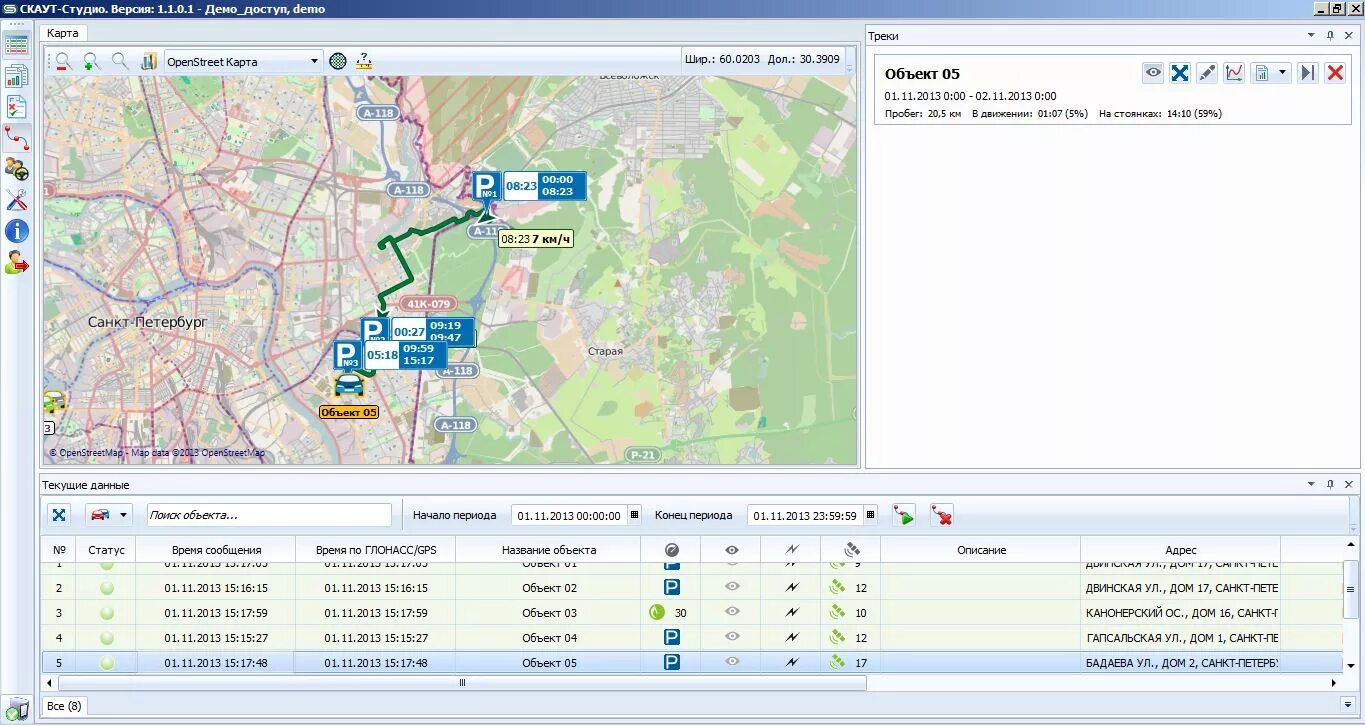This screenshot has width=1365, height=726.
Task: Click the map layers building icon
Action: [x=149, y=61]
